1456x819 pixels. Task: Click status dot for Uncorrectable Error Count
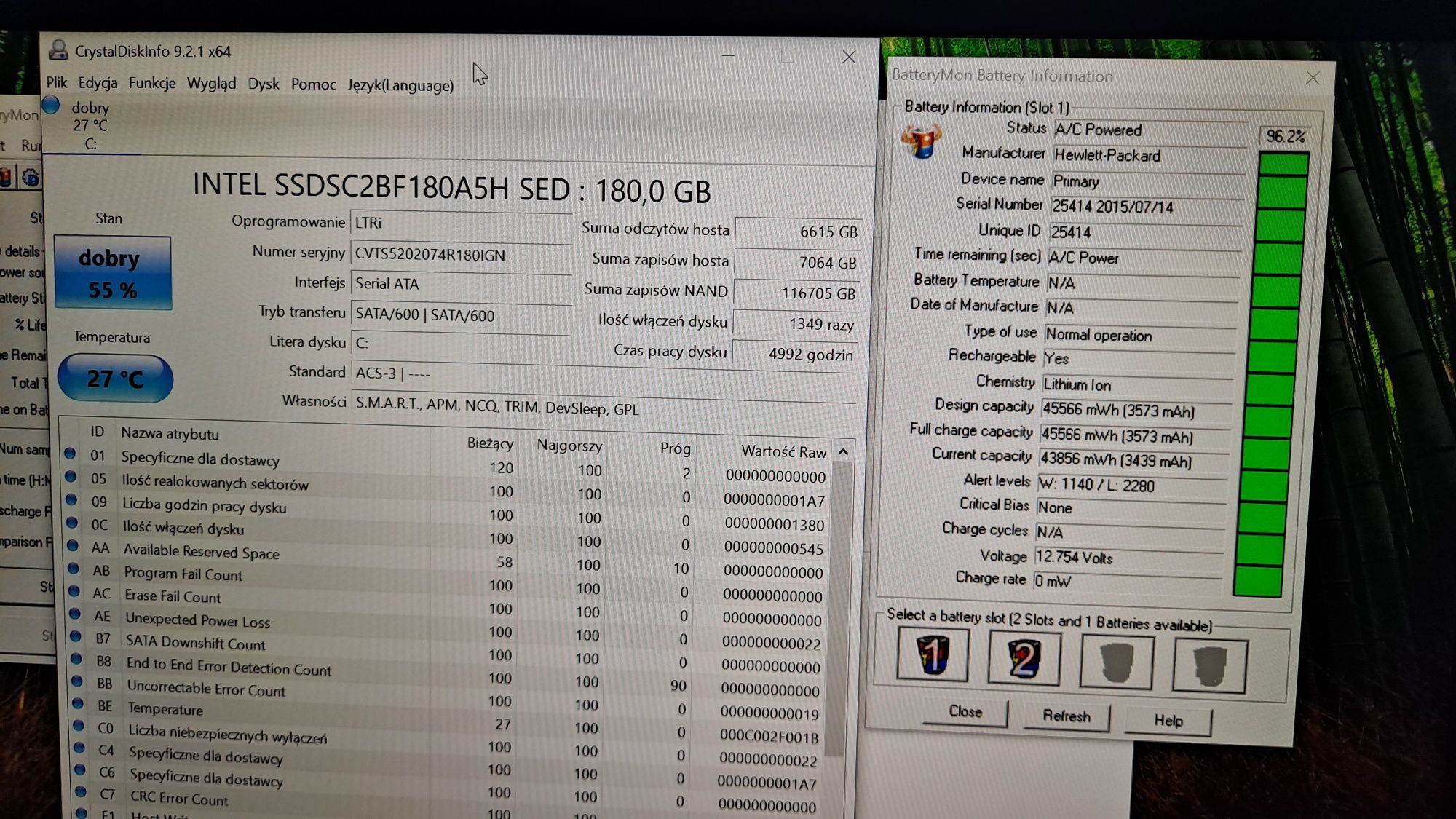pyautogui.click(x=77, y=681)
